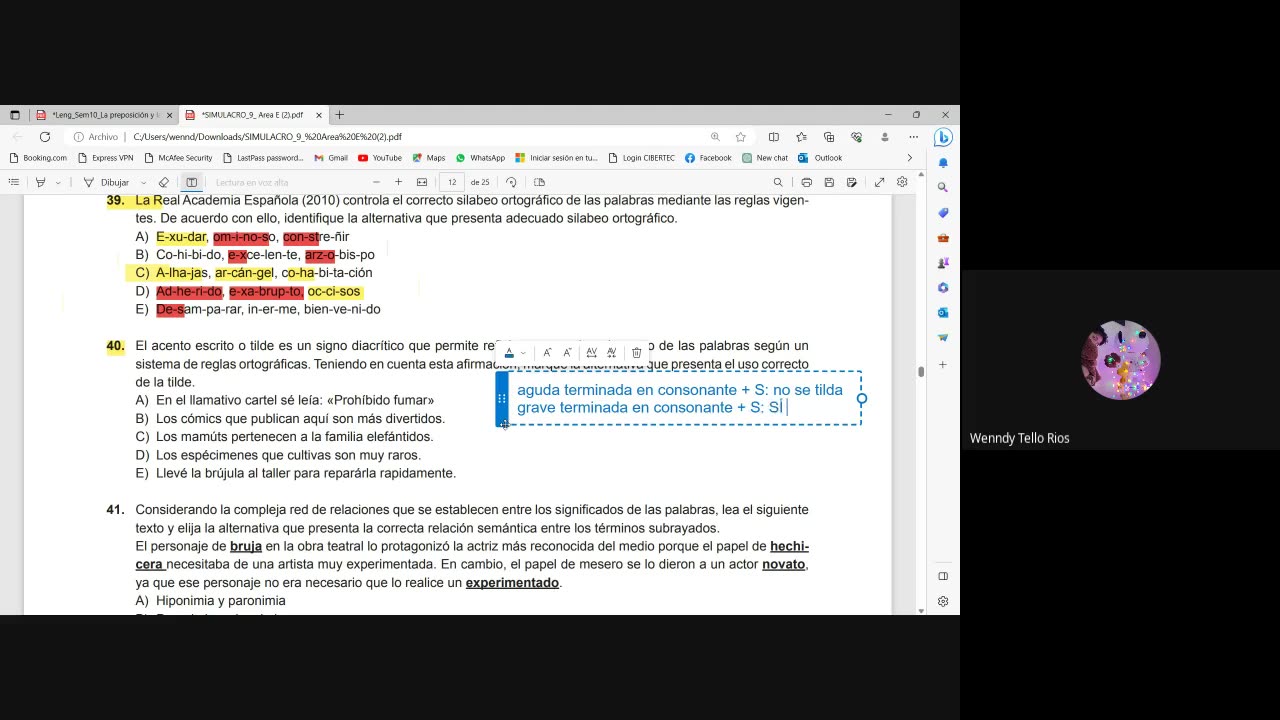Switch to Leng_Sem10 PDF tab
Image resolution: width=1280 pixels, height=720 pixels.
click(x=105, y=115)
